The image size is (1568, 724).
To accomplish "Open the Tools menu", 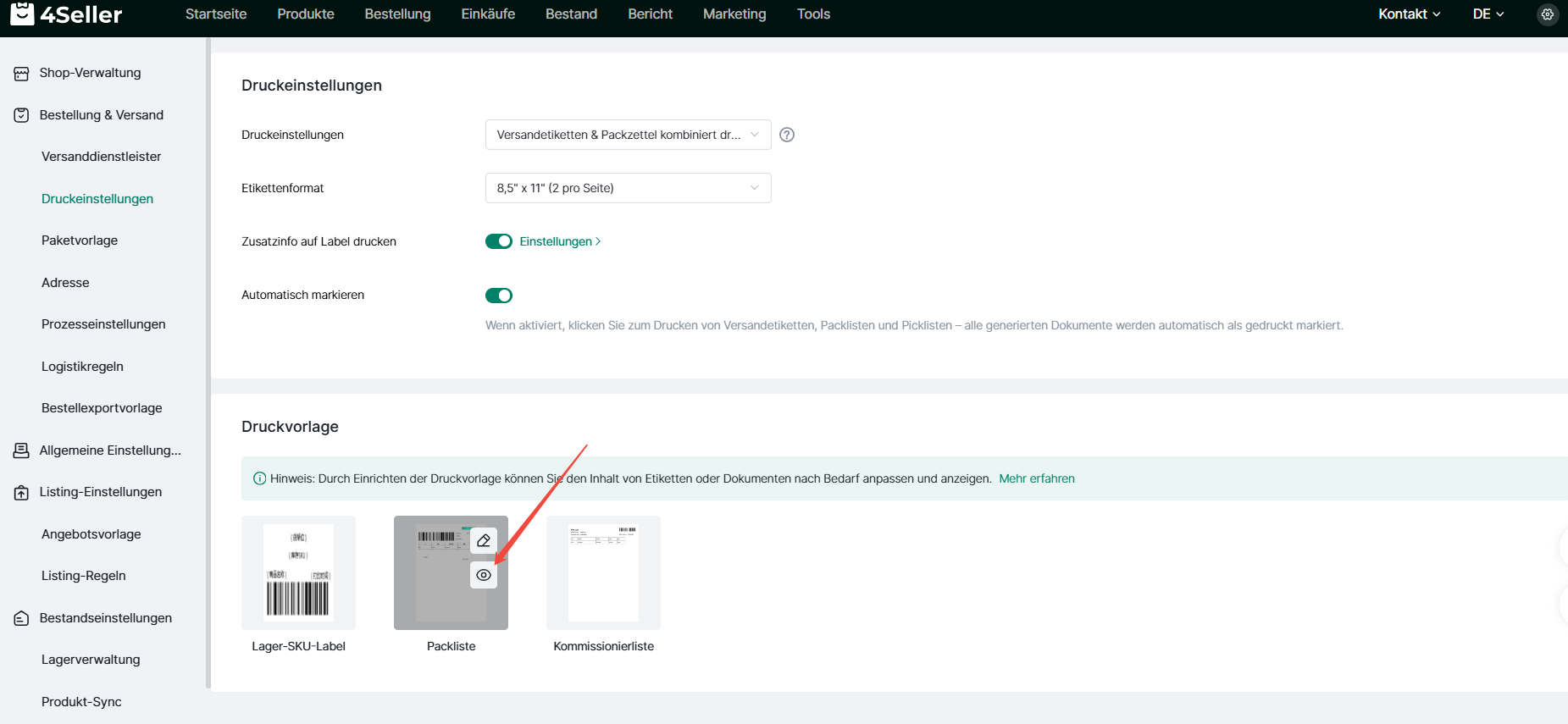I will 813,14.
